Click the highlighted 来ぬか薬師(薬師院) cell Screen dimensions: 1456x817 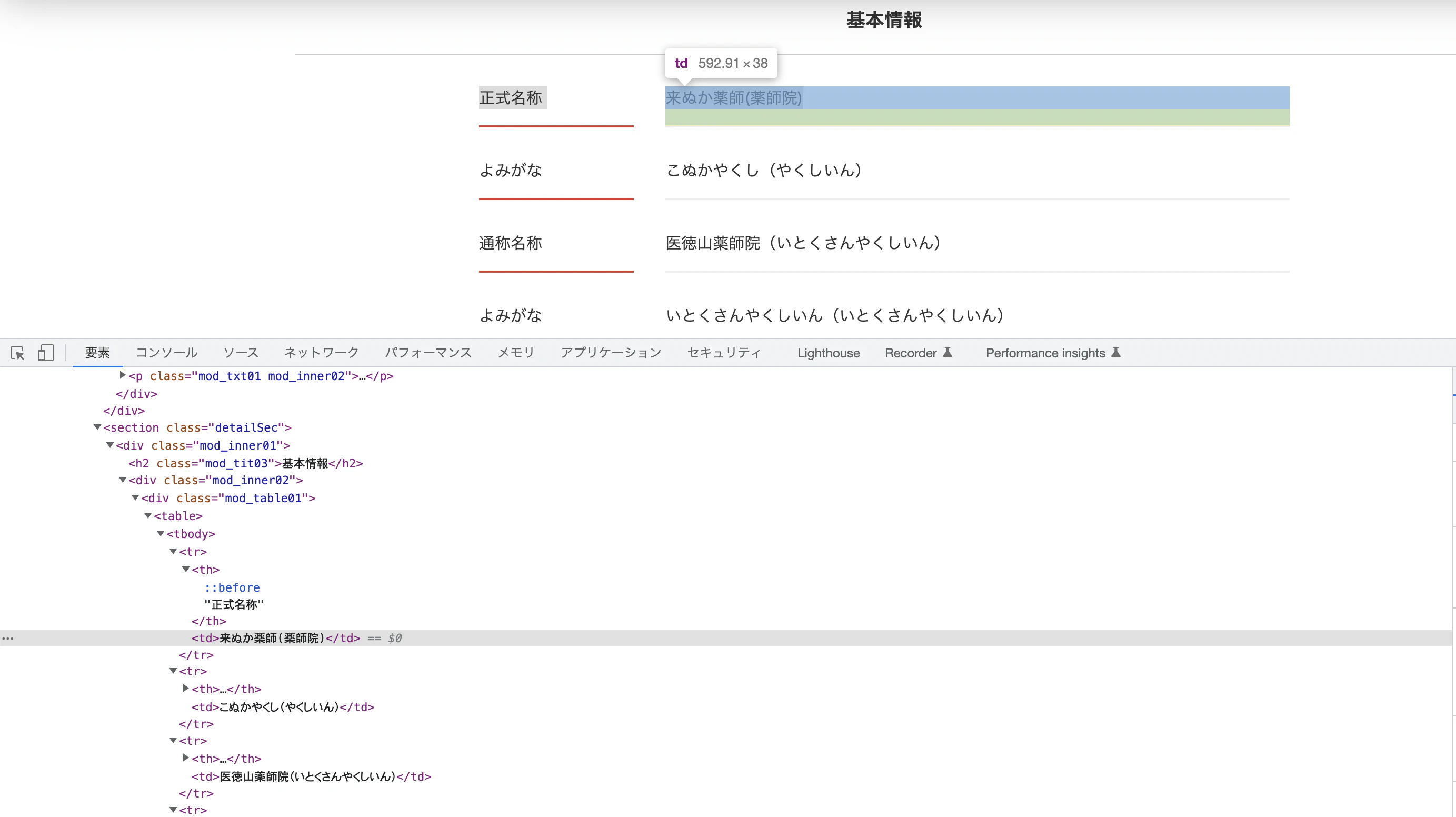pyautogui.click(x=976, y=106)
